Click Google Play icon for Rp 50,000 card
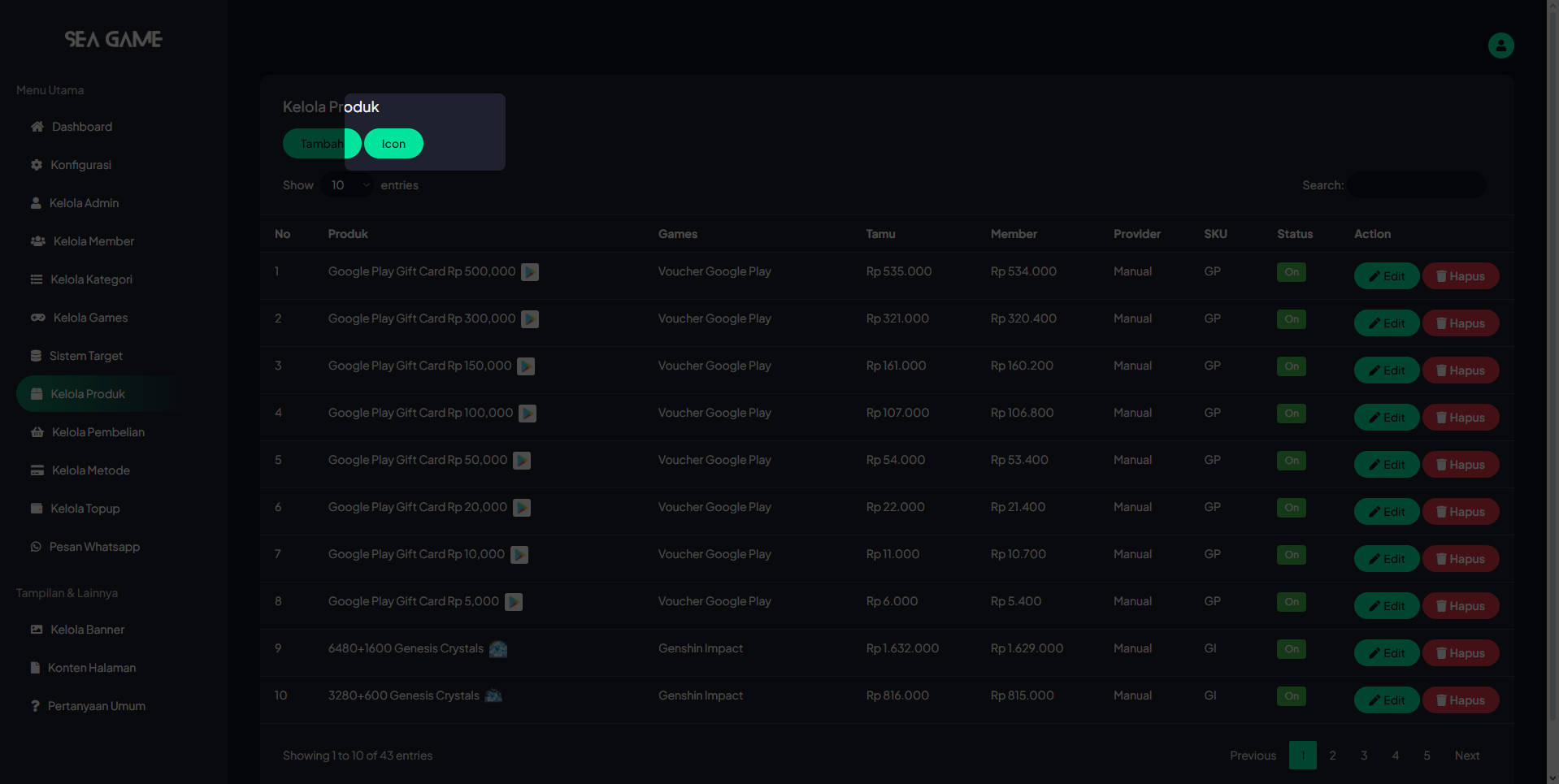The image size is (1559, 784). coord(522,461)
